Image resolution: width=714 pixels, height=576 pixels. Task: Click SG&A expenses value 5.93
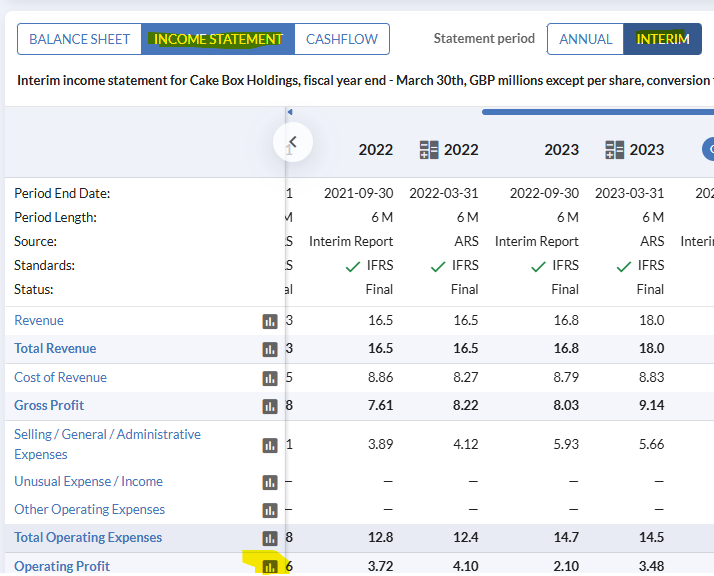[x=566, y=444]
